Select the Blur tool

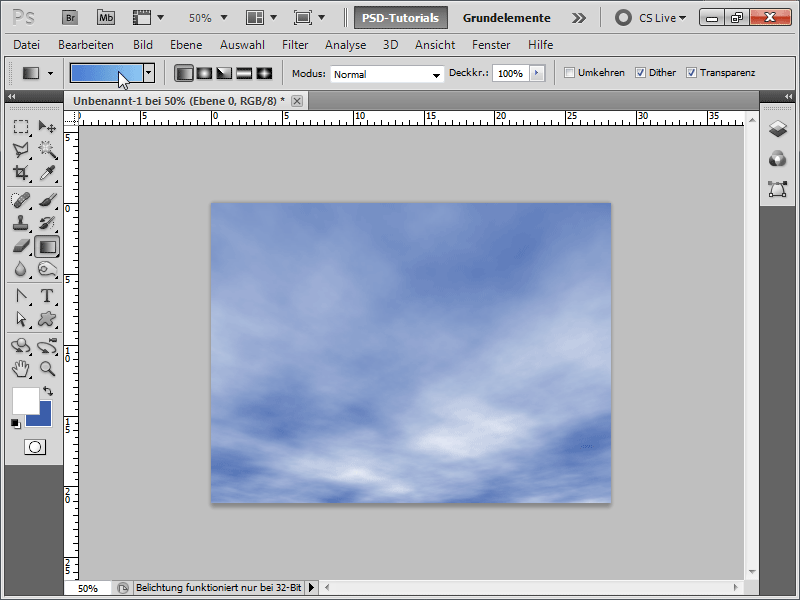(20, 269)
